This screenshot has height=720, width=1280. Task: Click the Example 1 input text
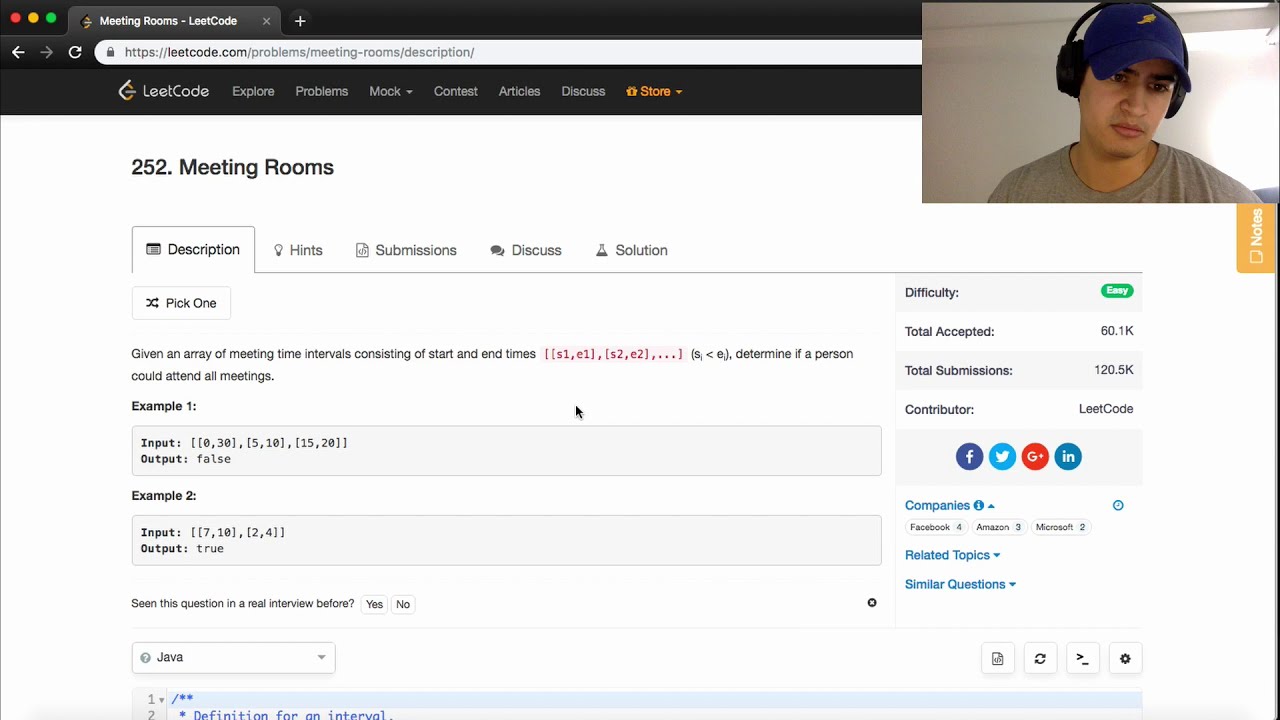tap(244, 443)
